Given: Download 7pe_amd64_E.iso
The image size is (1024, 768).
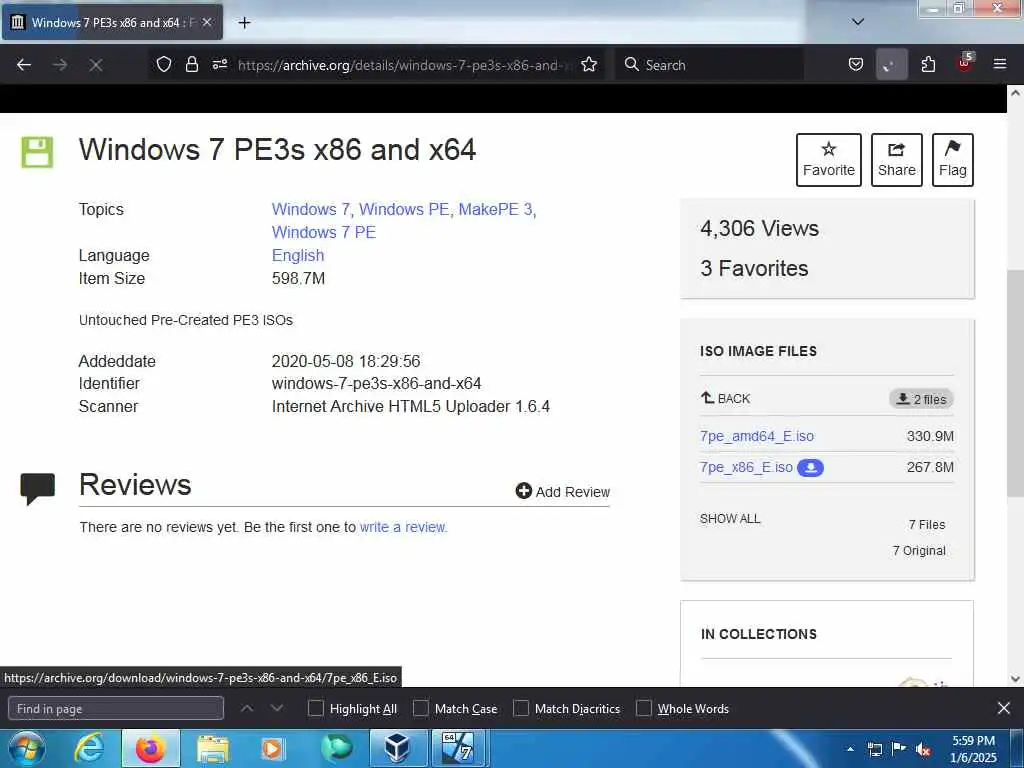Looking at the screenshot, I should point(757,436).
